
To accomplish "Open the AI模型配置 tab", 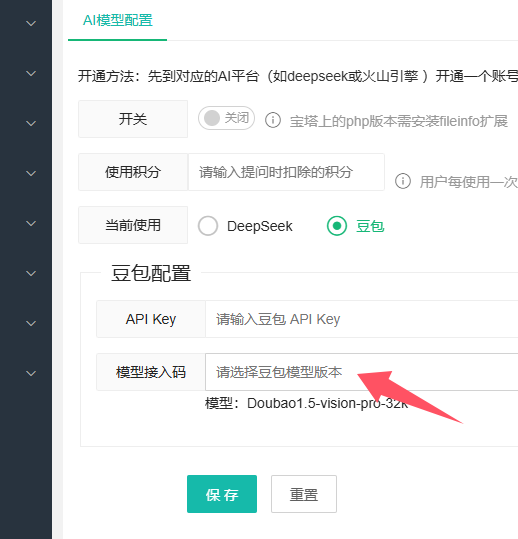I will [x=118, y=20].
